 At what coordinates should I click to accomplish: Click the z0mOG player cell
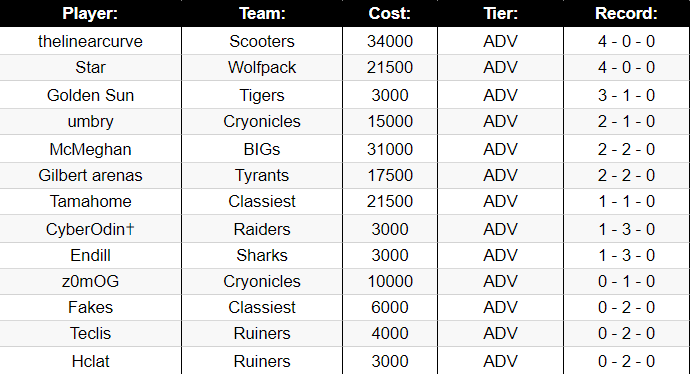coord(90,282)
